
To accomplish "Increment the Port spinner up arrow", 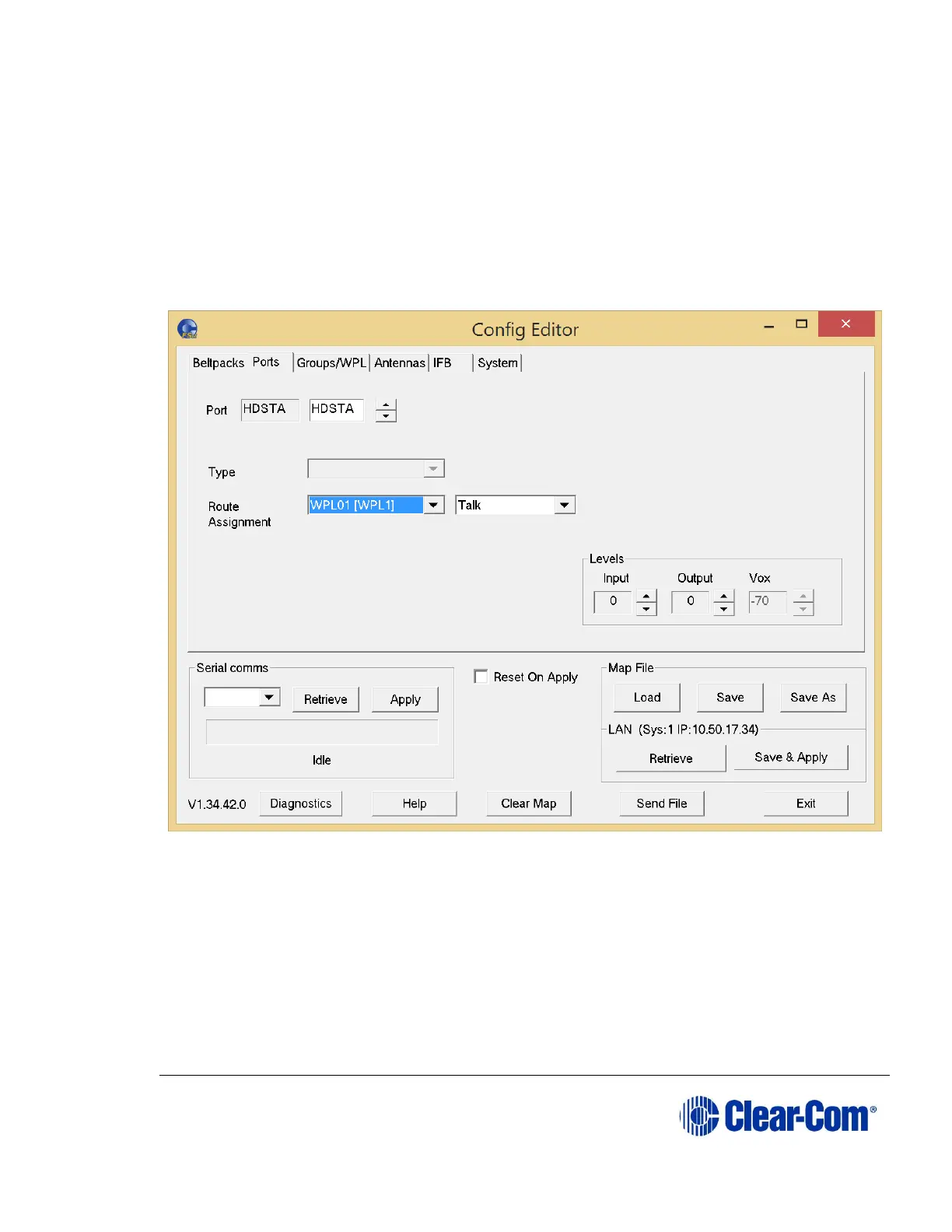I will click(x=386, y=405).
